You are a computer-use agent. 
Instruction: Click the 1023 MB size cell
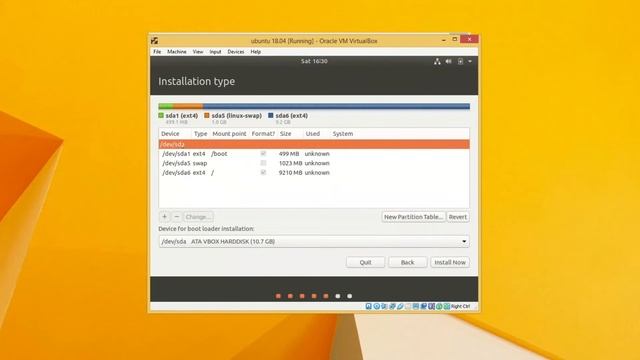tap(290, 163)
